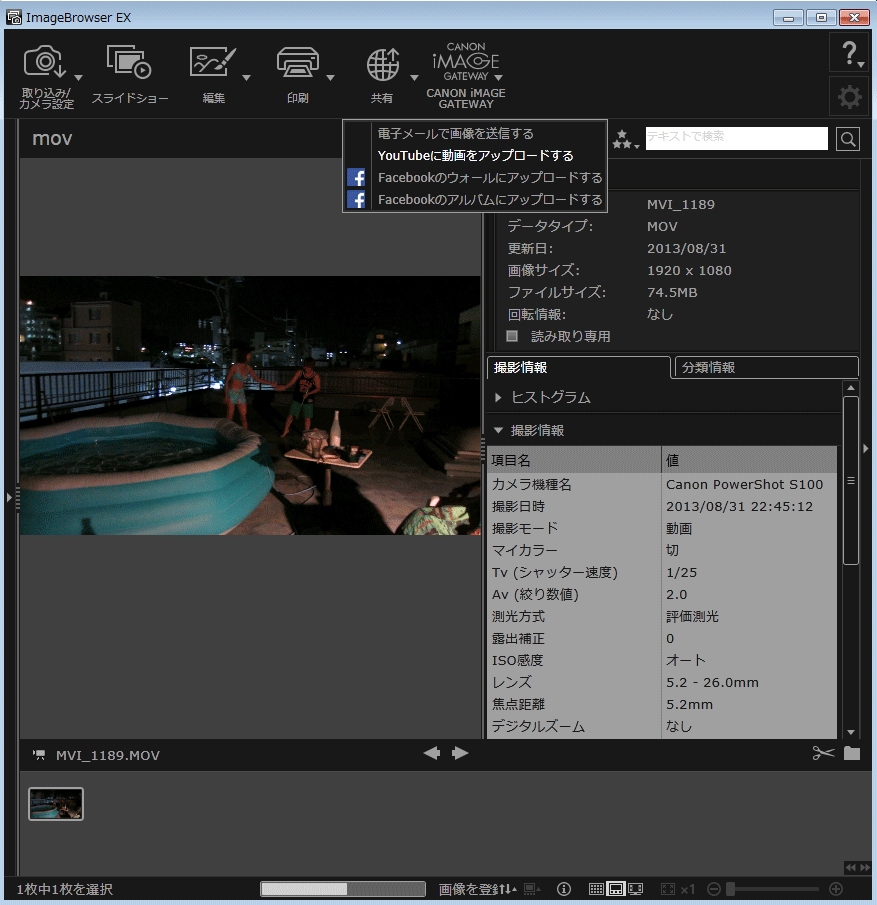The image size is (877, 905).
Task: Switch to full screen view mode
Action: (636, 889)
